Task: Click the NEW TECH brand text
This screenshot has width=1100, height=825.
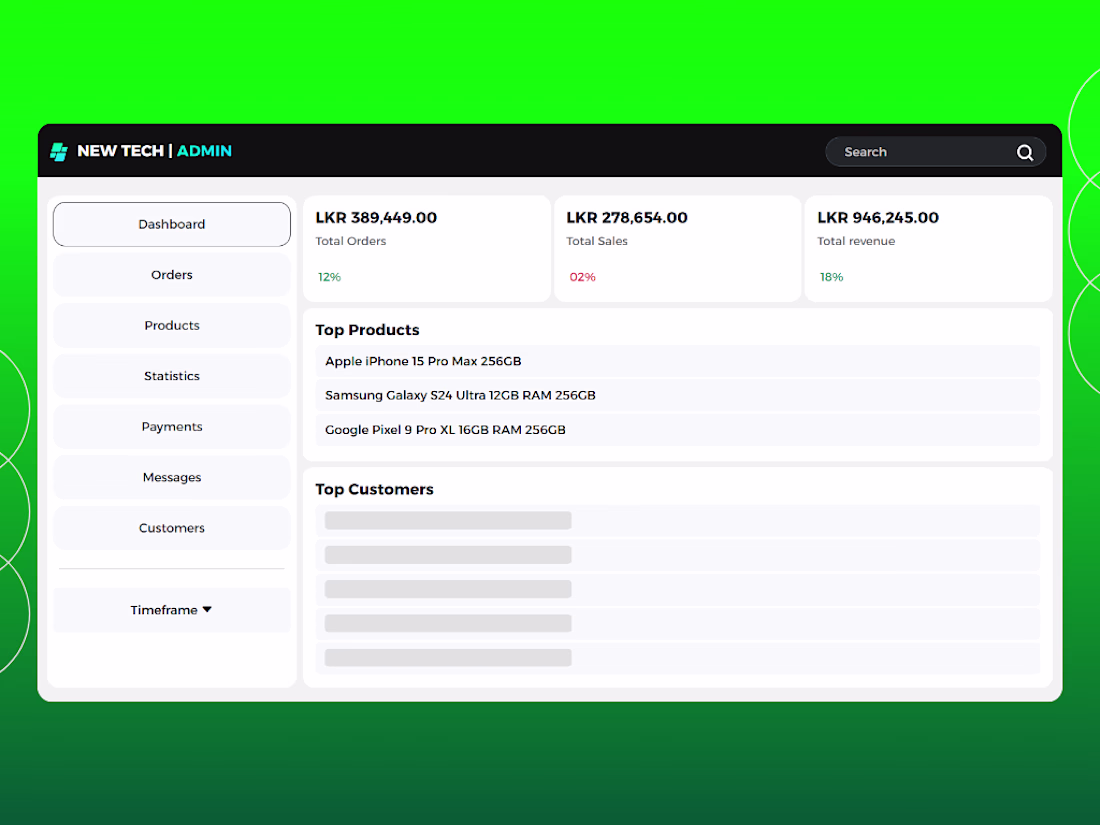Action: (120, 151)
